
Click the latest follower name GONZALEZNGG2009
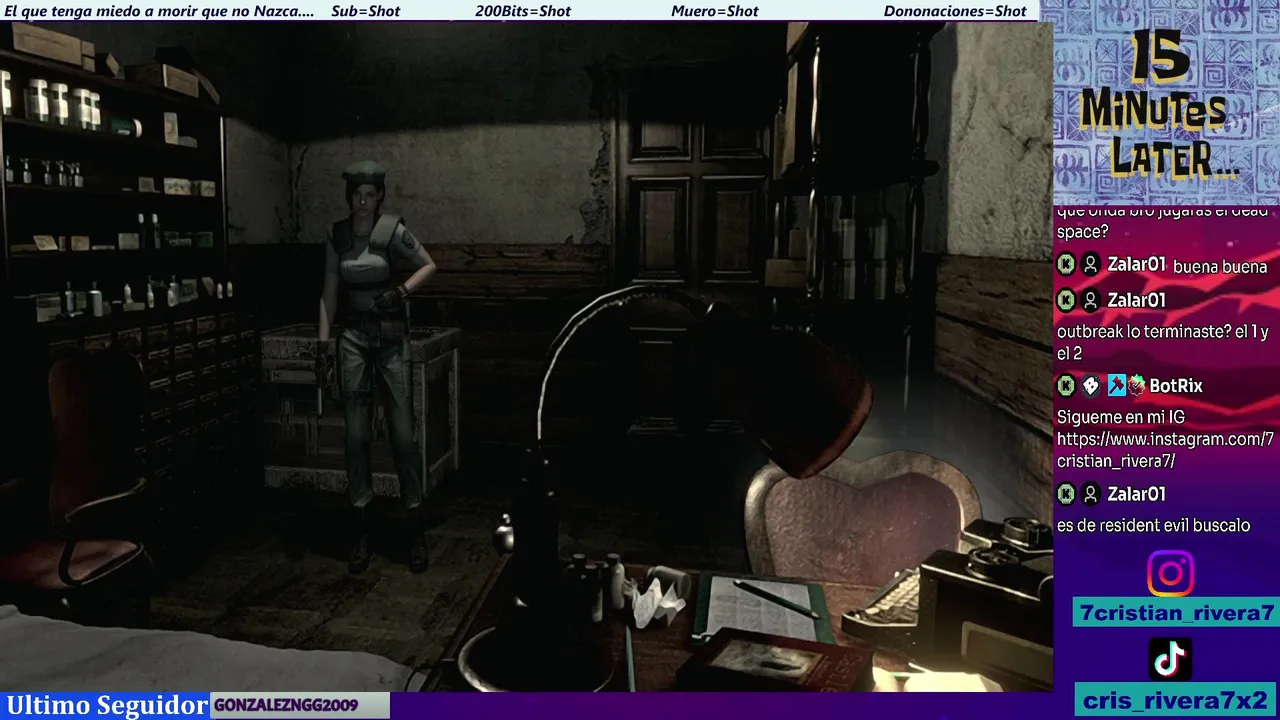pos(286,705)
